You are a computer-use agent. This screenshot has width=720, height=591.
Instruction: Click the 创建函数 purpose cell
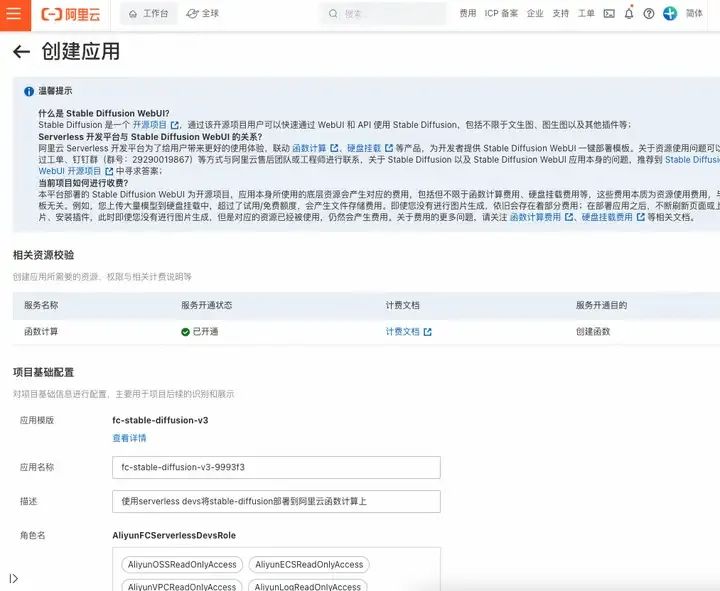tap(593, 332)
